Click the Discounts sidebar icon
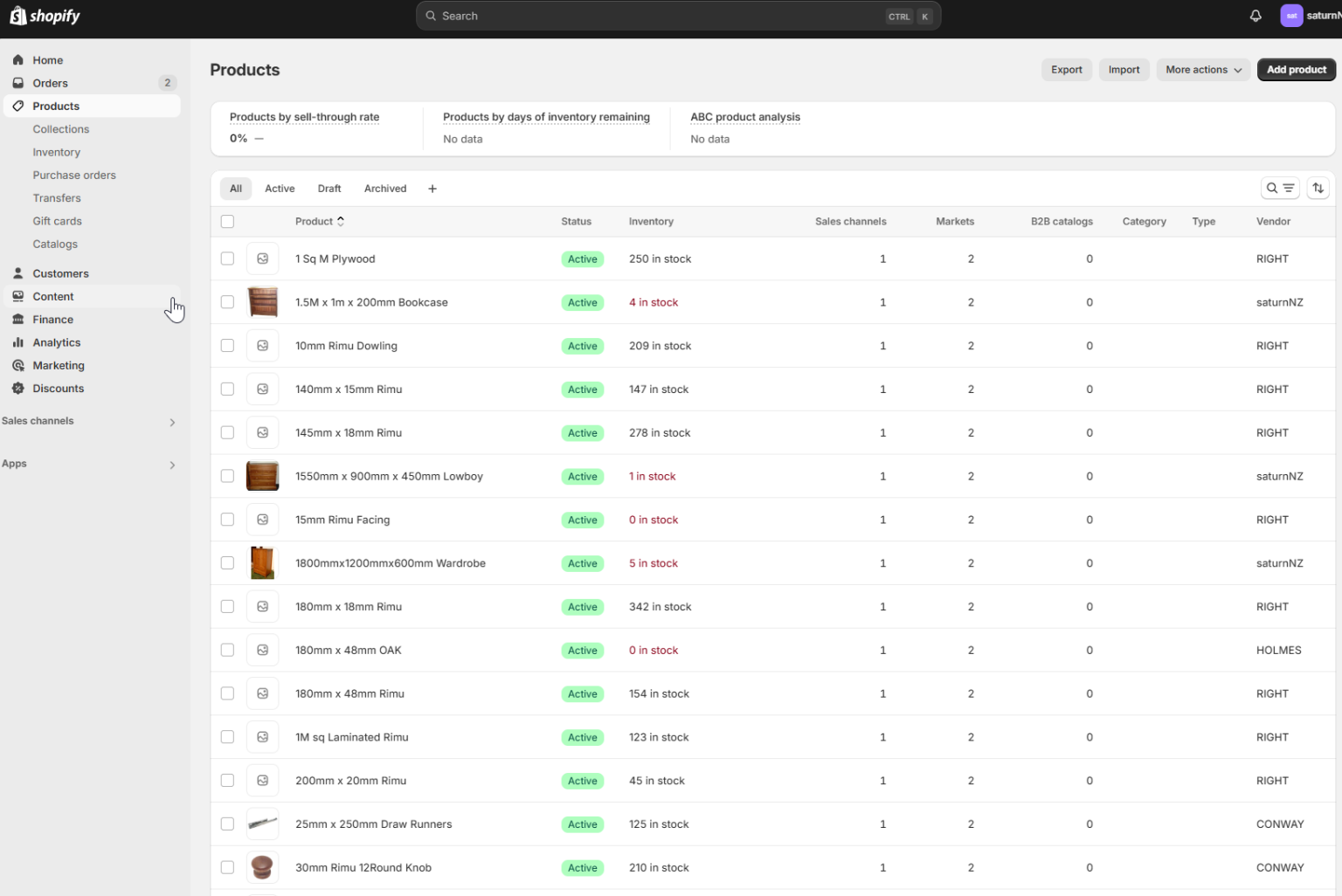Viewport: 1342px width, 896px height. 17,389
